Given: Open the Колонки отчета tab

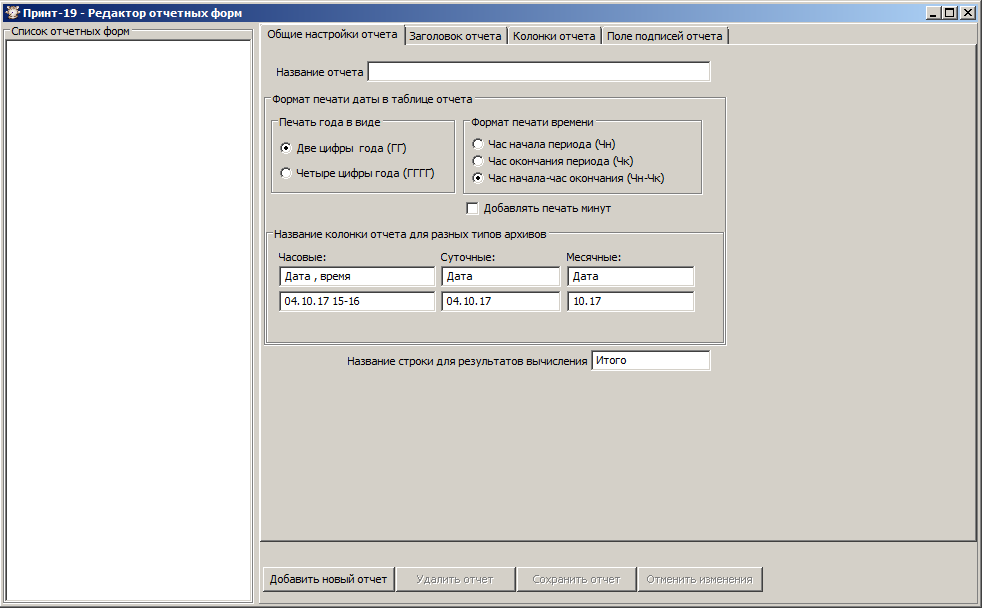Looking at the screenshot, I should tap(554, 36).
